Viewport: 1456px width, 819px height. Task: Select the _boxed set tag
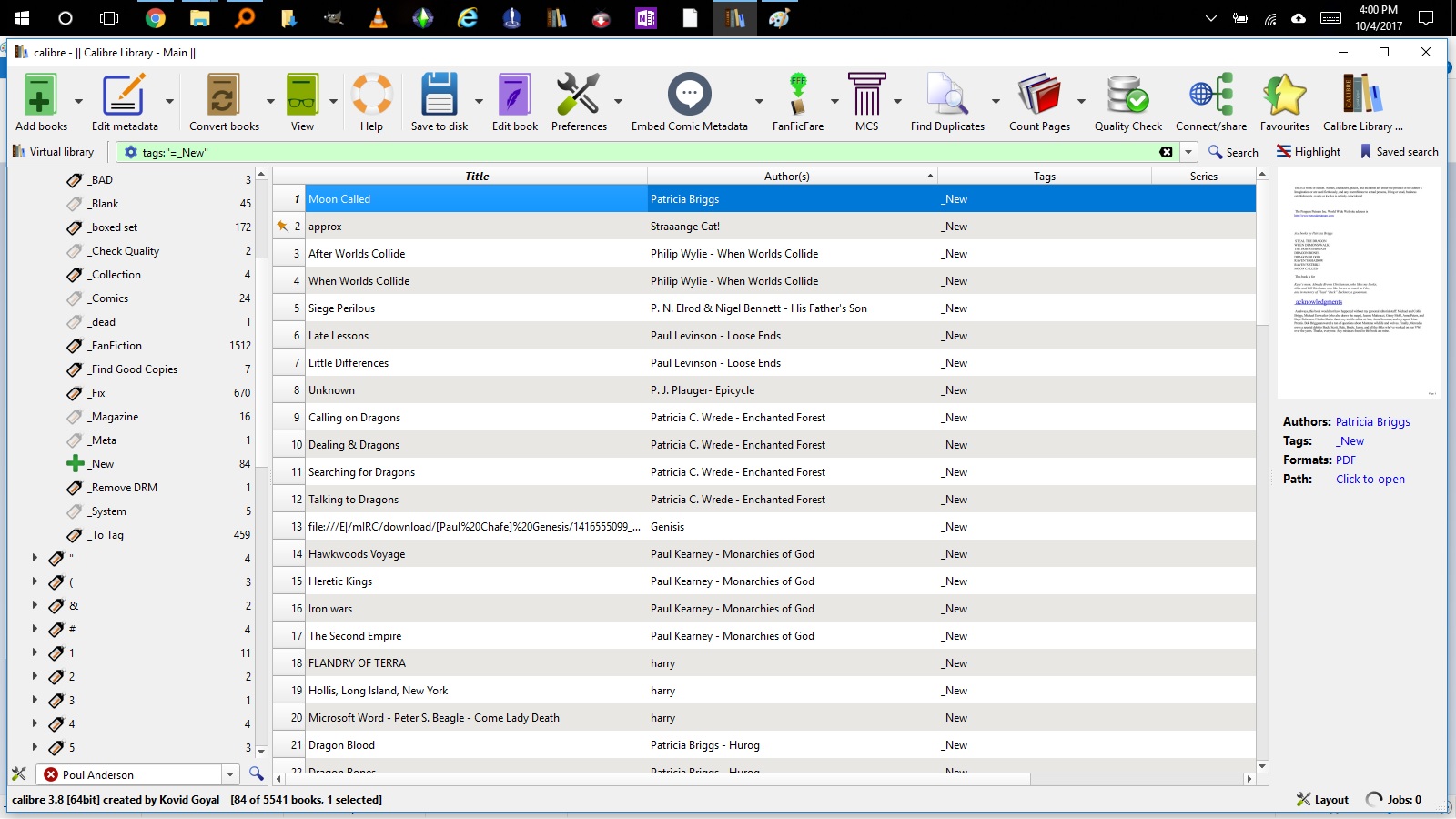(113, 227)
